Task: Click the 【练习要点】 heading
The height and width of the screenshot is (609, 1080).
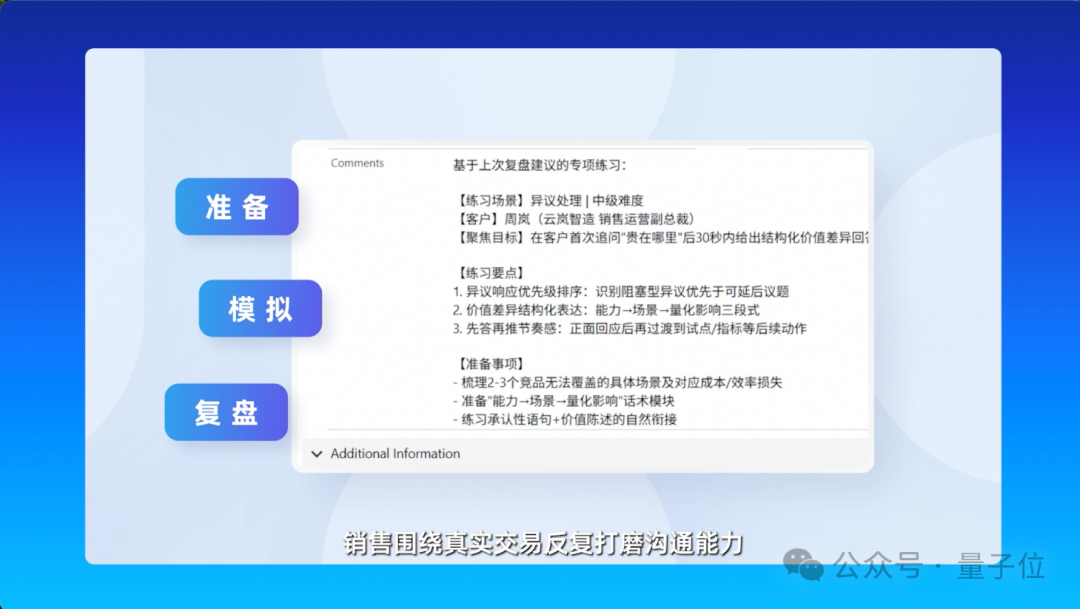Action: point(490,273)
